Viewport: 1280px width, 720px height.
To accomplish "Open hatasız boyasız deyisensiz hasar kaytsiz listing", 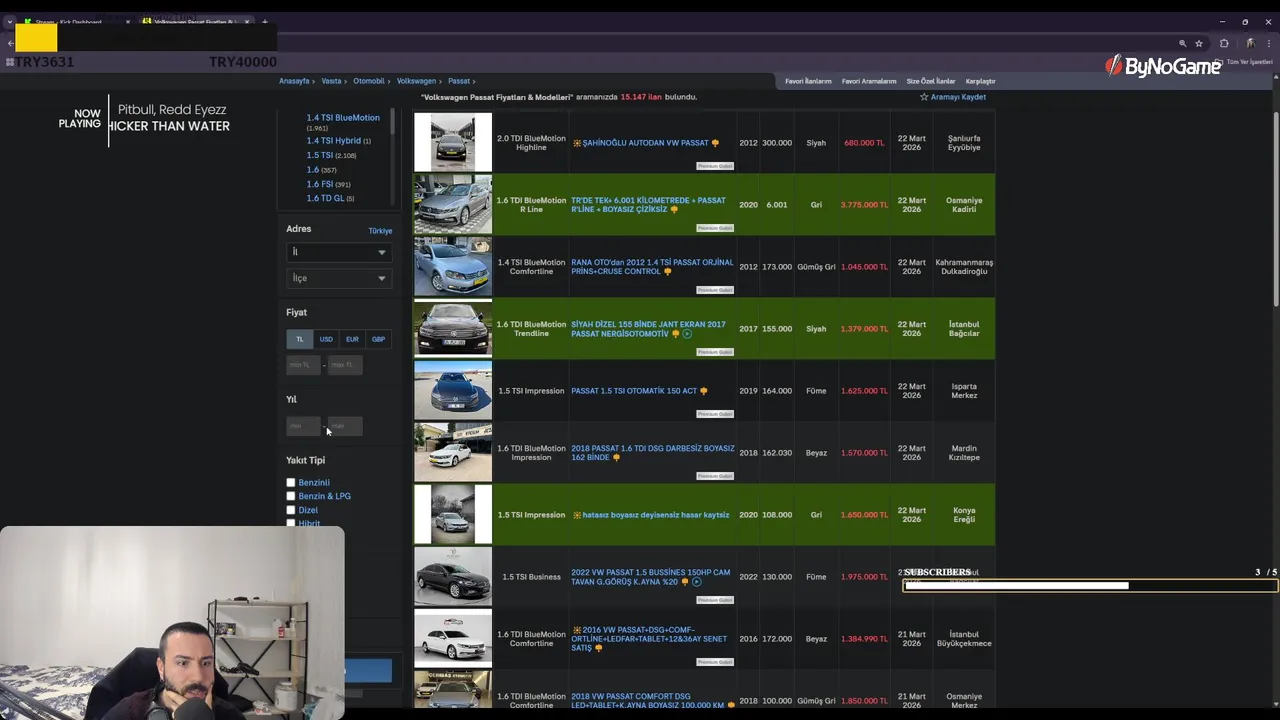I will (x=656, y=515).
